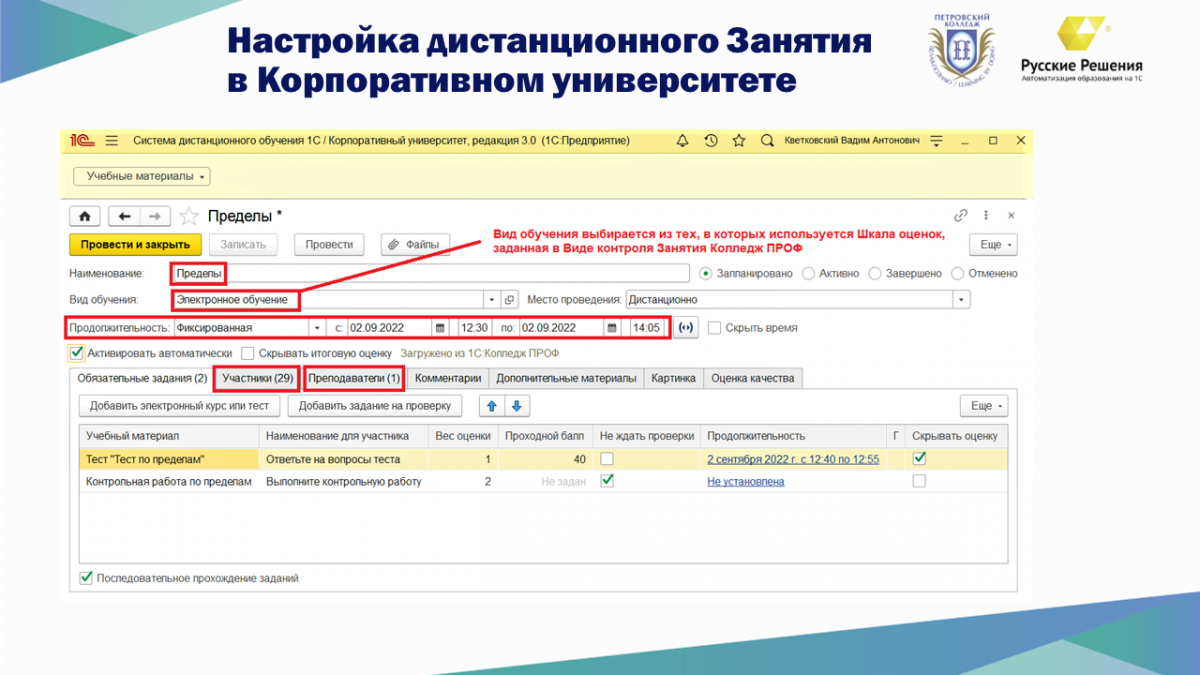The image size is (1200, 675).
Task: Click the Записать button
Action: coord(242,244)
